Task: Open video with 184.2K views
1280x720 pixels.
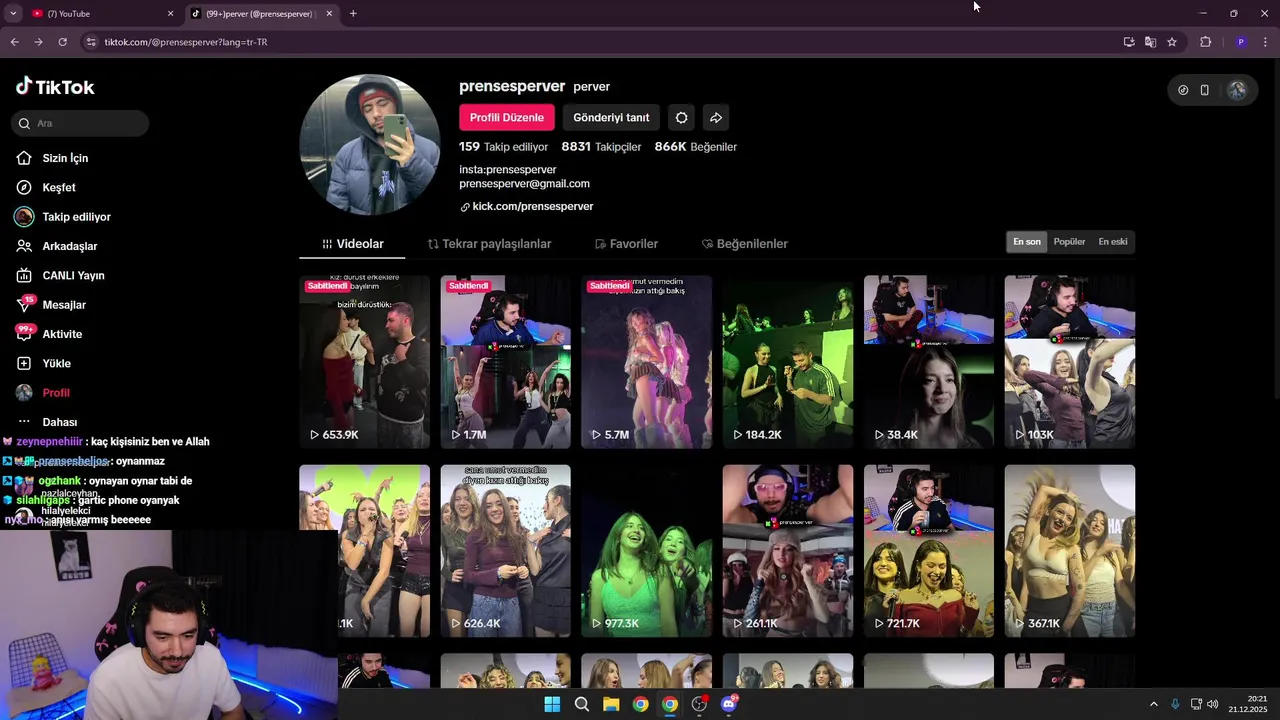Action: (x=788, y=362)
